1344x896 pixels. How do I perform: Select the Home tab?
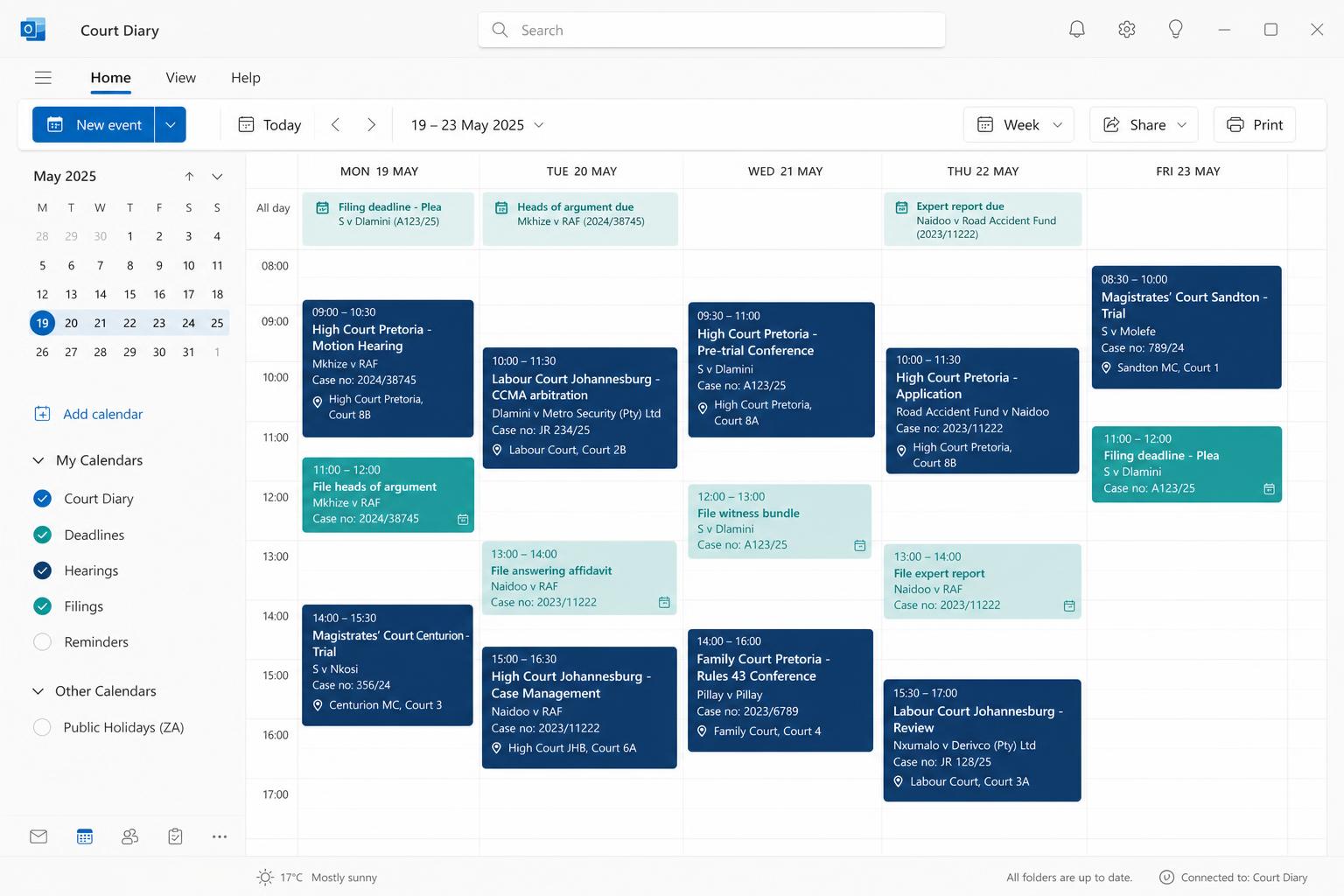click(111, 78)
